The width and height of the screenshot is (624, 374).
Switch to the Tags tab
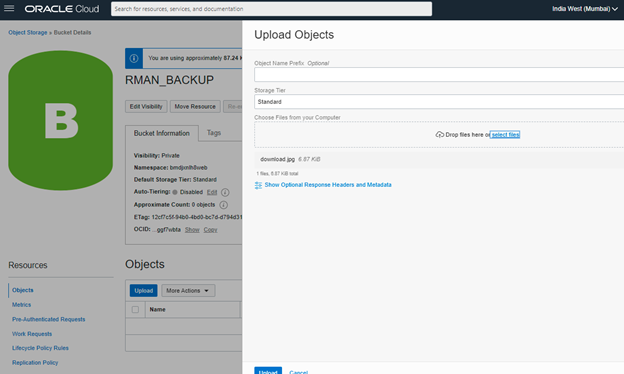[x=214, y=133]
